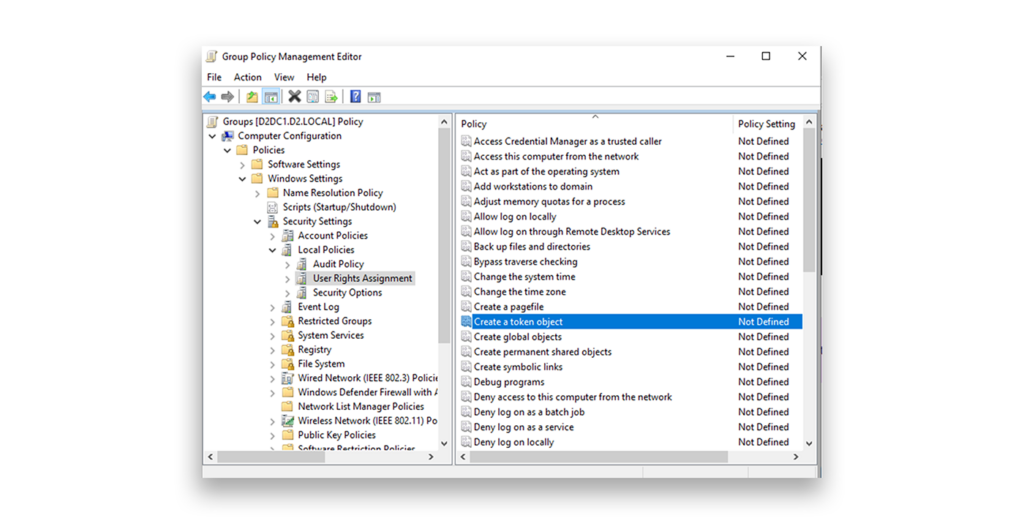The image size is (1024, 524).
Task: Sort by the Policy Setting column header
Action: click(766, 123)
